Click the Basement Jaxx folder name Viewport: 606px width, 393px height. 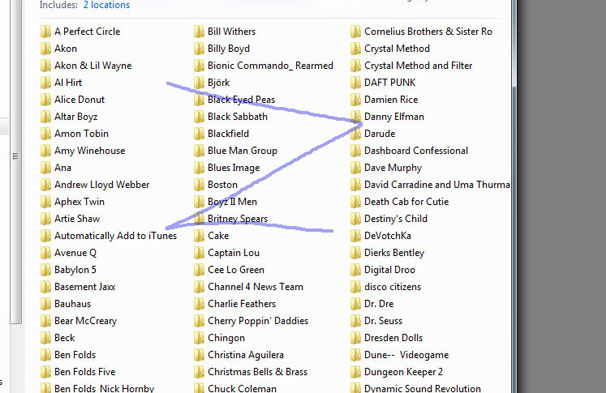[x=85, y=287]
